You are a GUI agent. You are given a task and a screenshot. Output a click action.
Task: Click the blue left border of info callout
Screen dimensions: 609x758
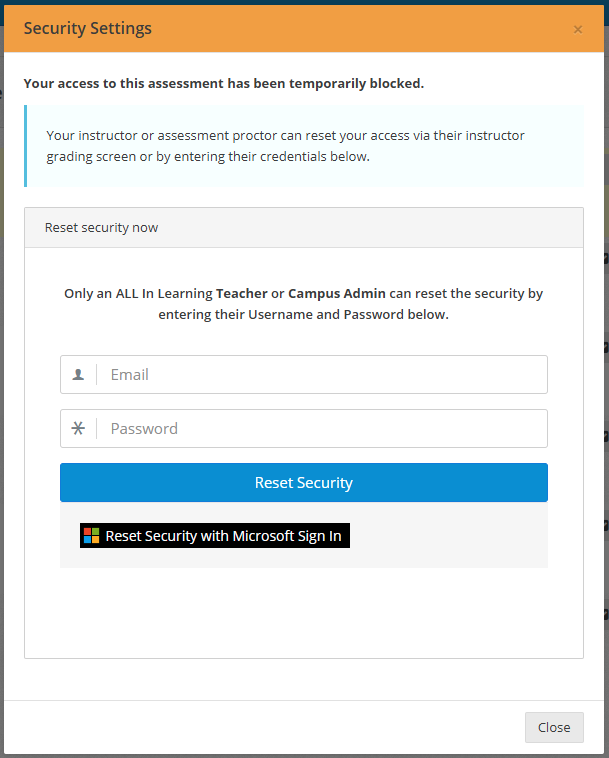pyautogui.click(x=26, y=146)
